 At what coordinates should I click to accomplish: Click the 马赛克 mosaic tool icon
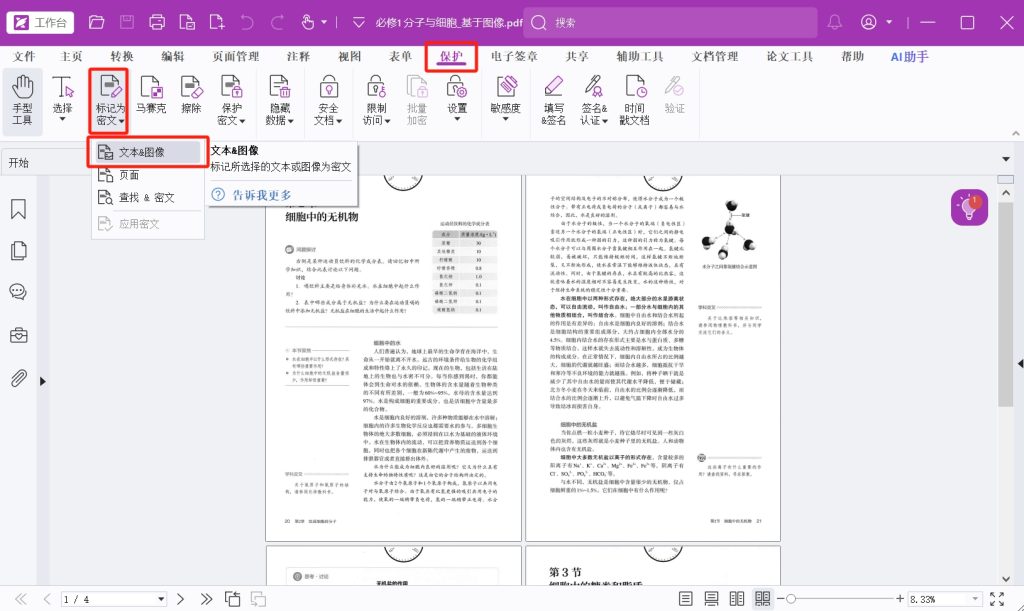151,97
